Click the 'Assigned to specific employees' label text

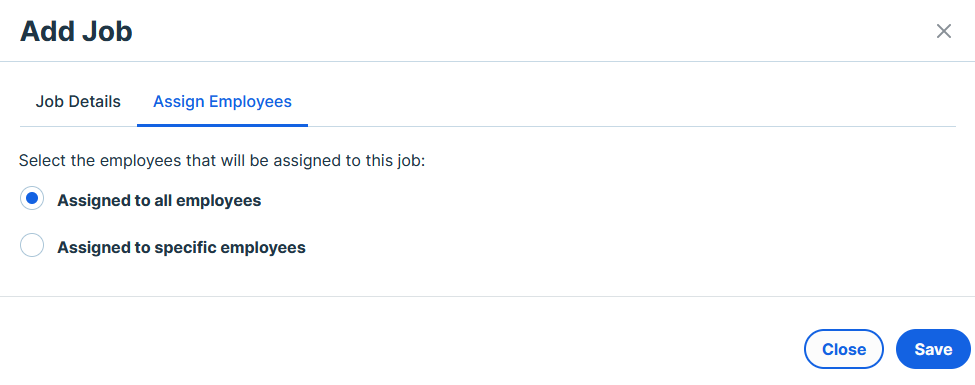[x=182, y=248]
